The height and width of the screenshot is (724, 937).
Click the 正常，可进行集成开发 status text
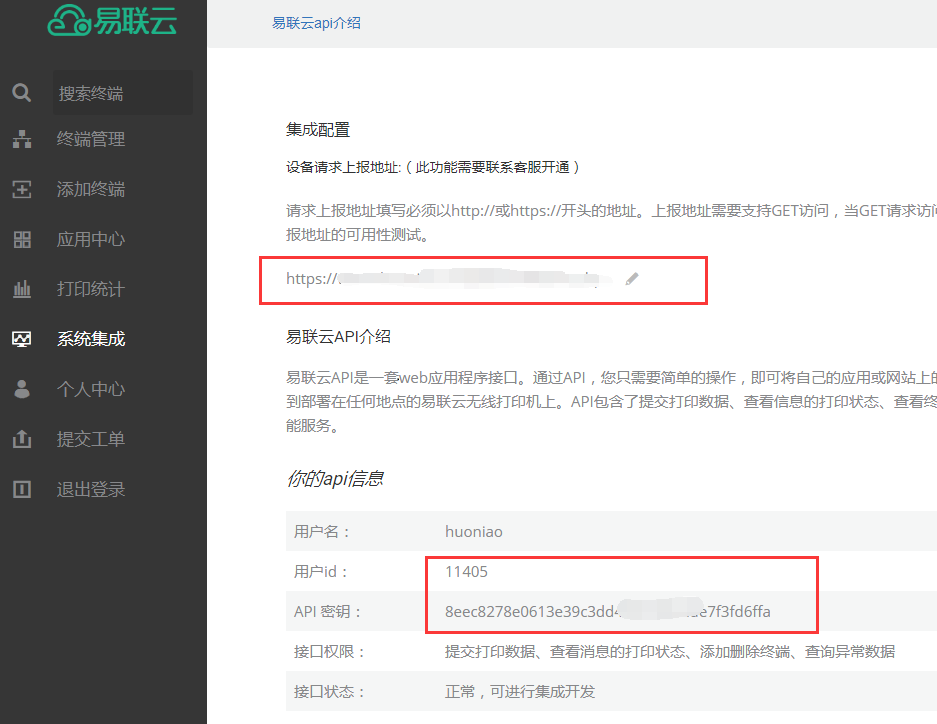520,691
